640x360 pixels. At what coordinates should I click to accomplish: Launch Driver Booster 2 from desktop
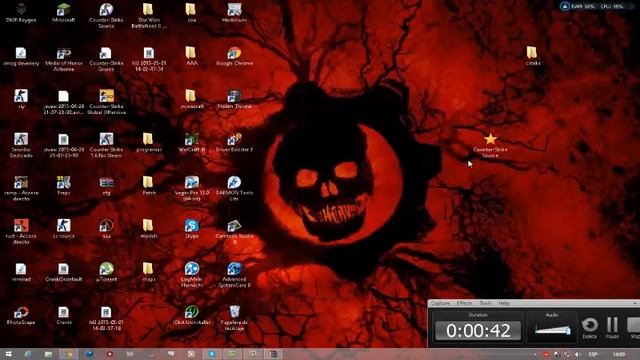(x=234, y=142)
